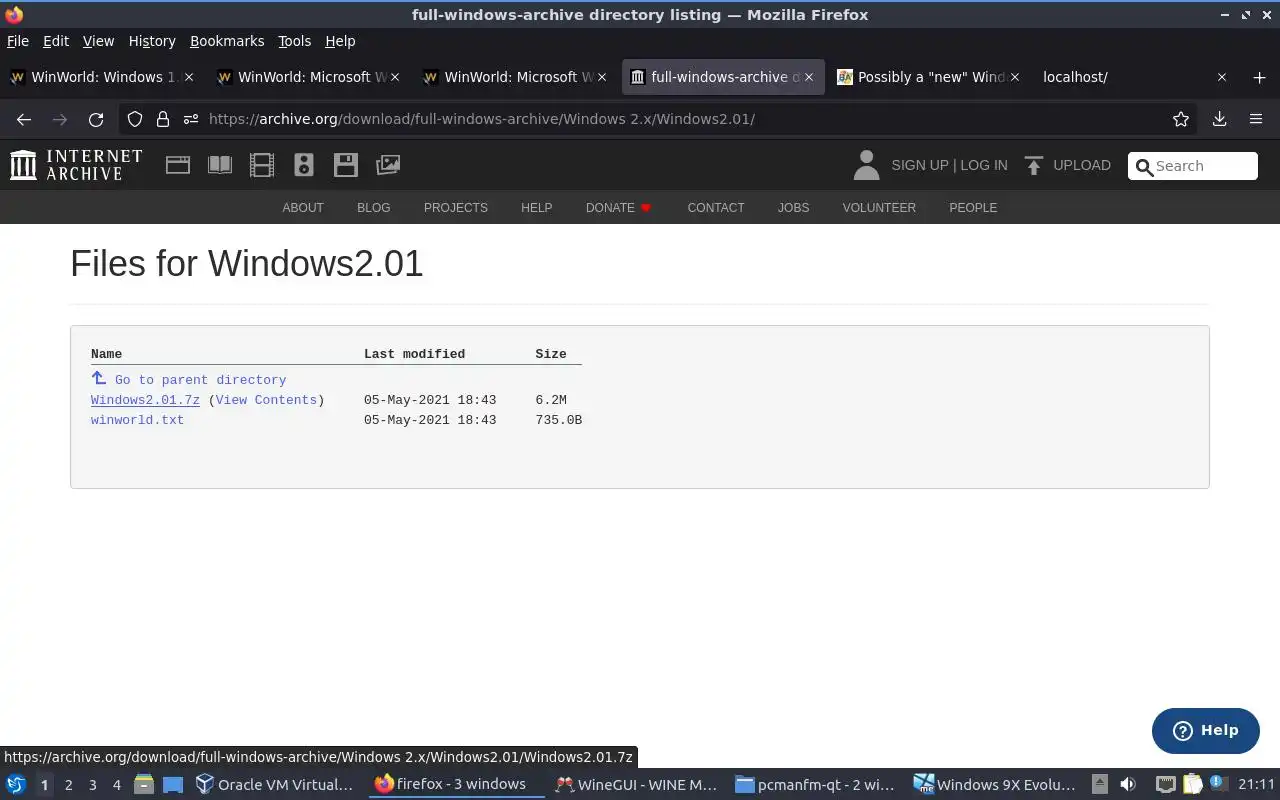Screen dimensions: 1280x800
Task: Click the padlock site security icon
Action: click(163, 119)
